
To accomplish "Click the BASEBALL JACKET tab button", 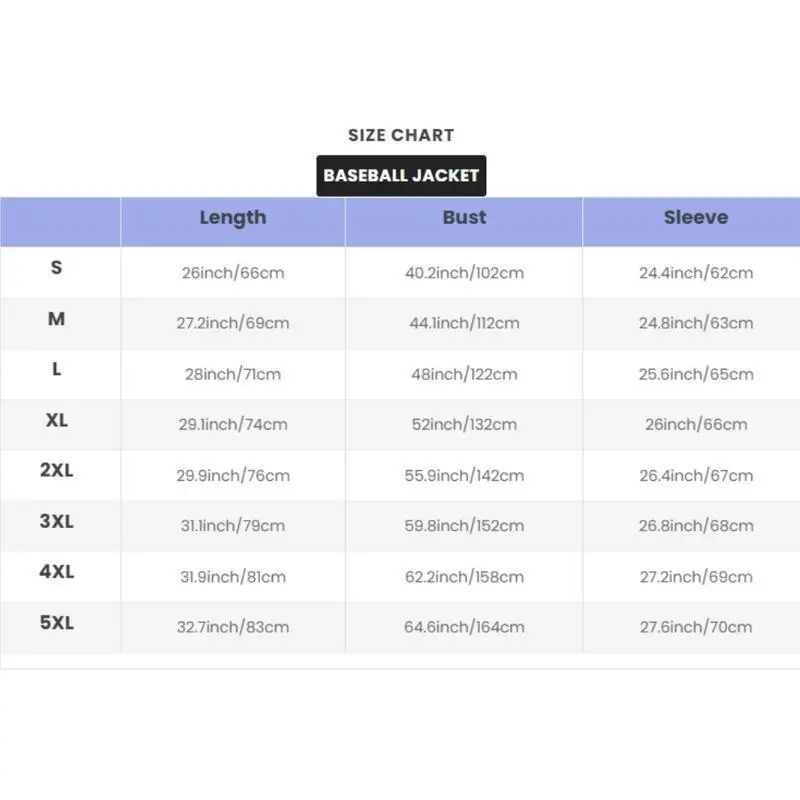I will pos(401,176).
